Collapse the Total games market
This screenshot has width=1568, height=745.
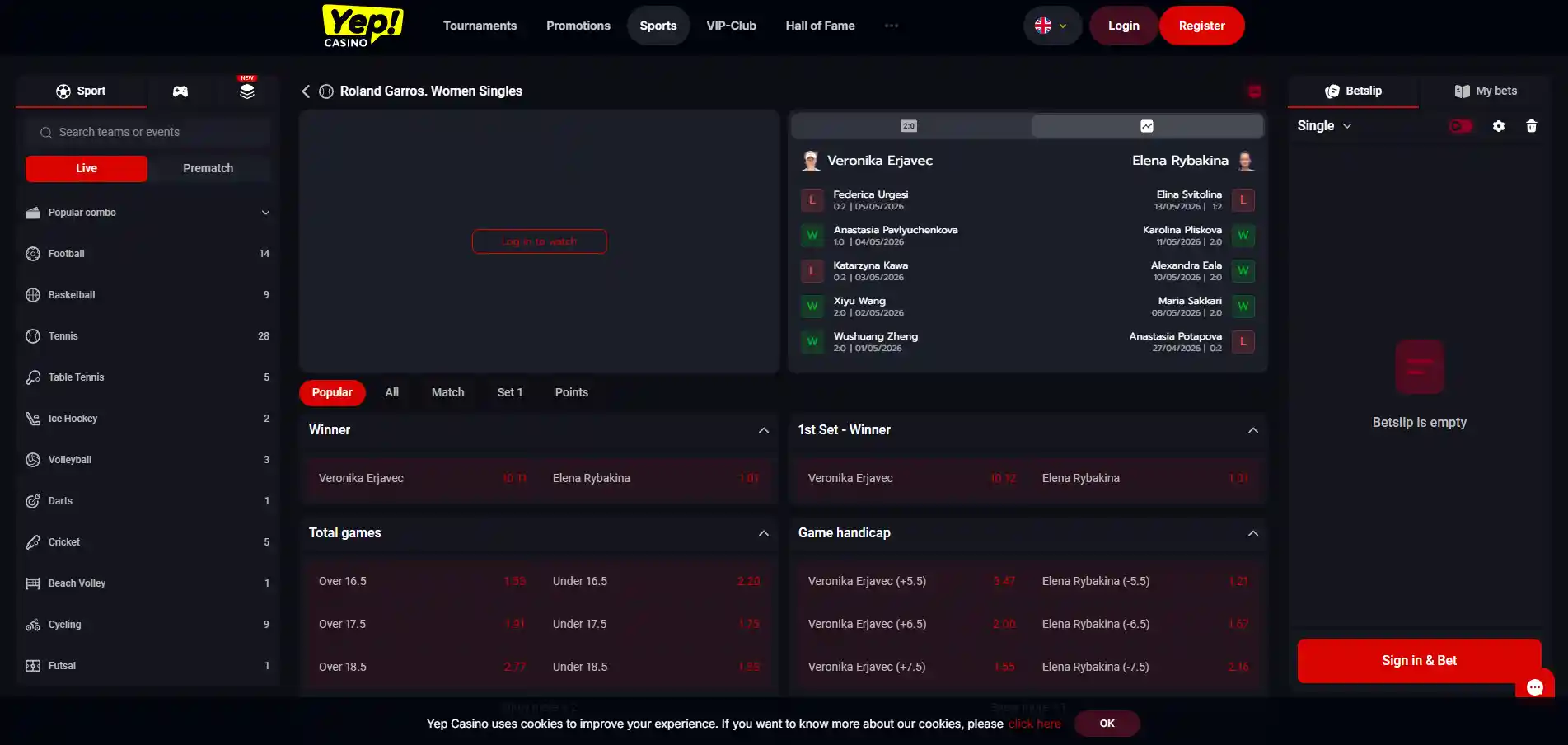(764, 533)
